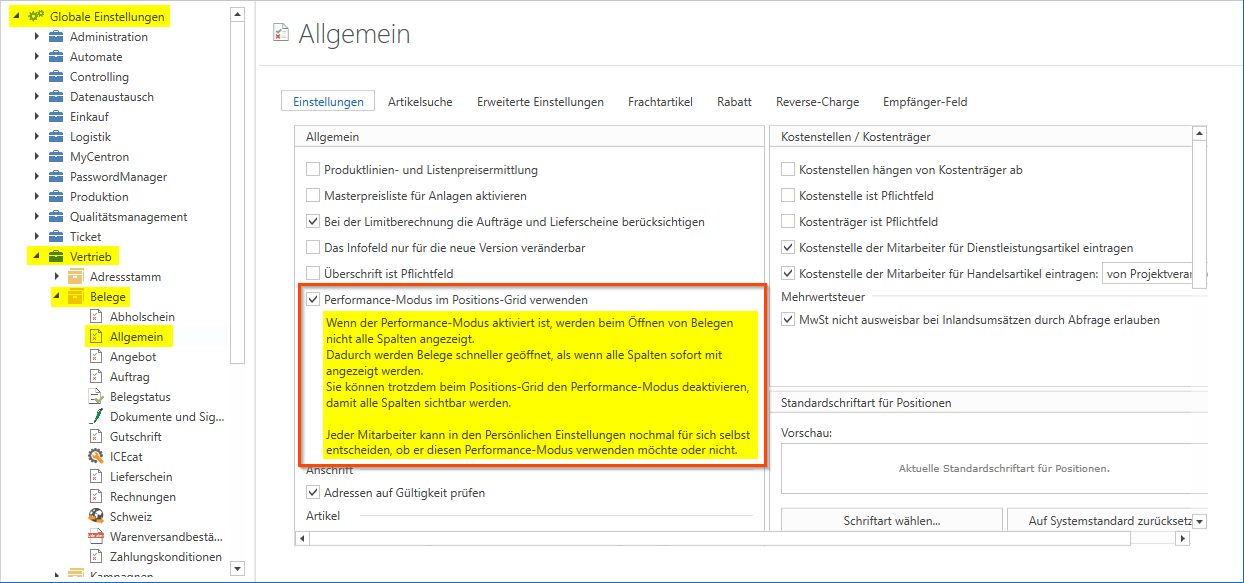Select the Dokumente und Signatur pen icon
Viewport: 1244px width, 583px height.
(x=96, y=417)
